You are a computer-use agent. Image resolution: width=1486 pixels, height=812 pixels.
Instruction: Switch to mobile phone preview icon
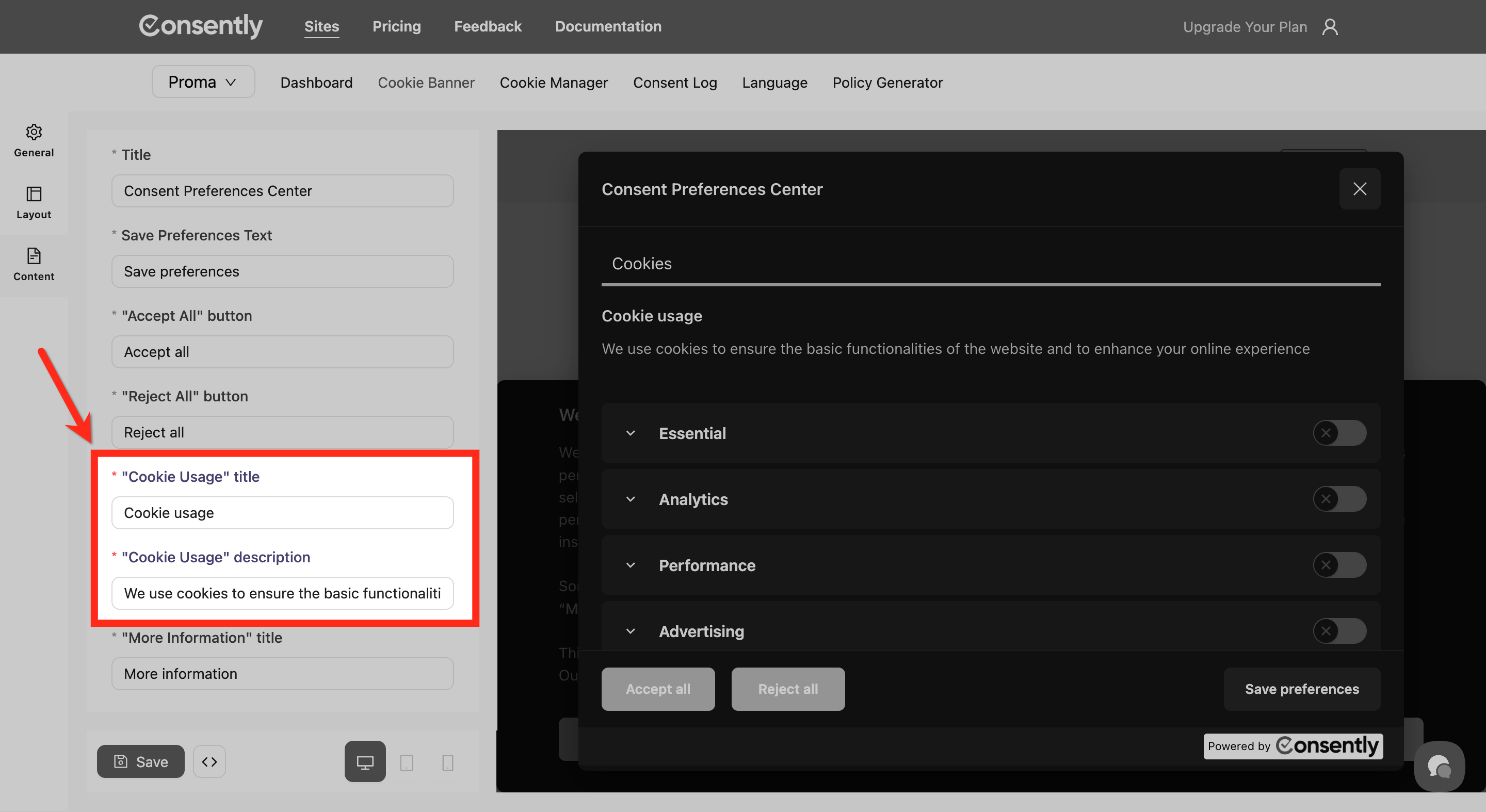[447, 762]
